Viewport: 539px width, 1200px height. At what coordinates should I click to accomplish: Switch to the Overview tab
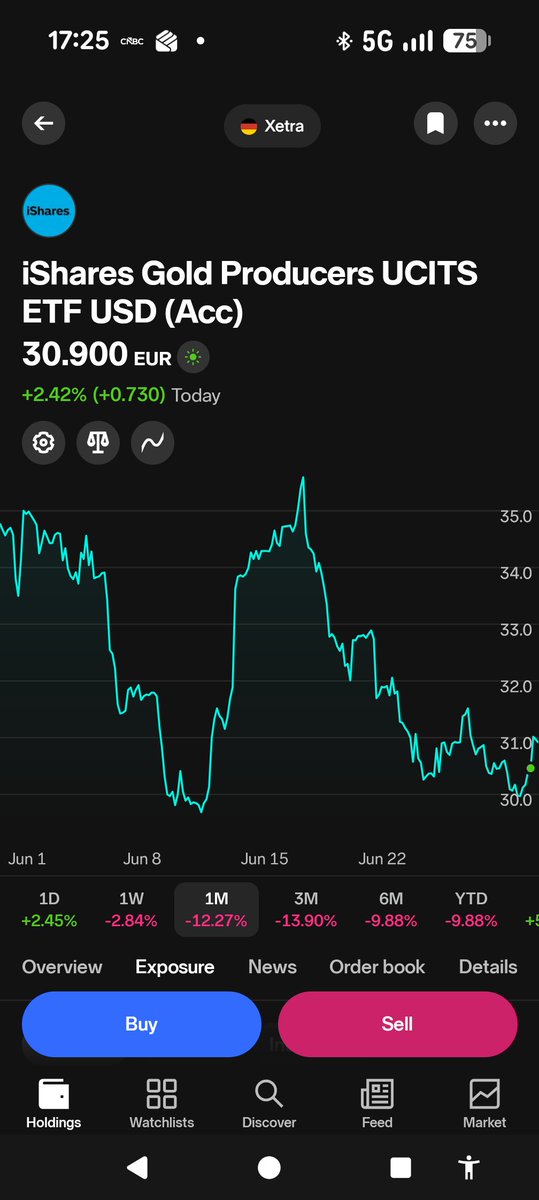click(x=62, y=967)
